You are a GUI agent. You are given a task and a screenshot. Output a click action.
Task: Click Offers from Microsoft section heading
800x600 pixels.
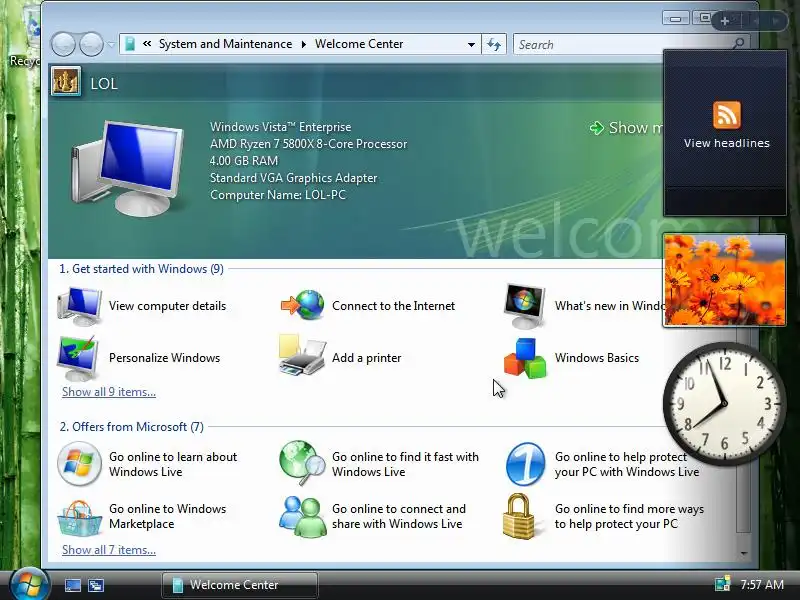click(x=132, y=427)
